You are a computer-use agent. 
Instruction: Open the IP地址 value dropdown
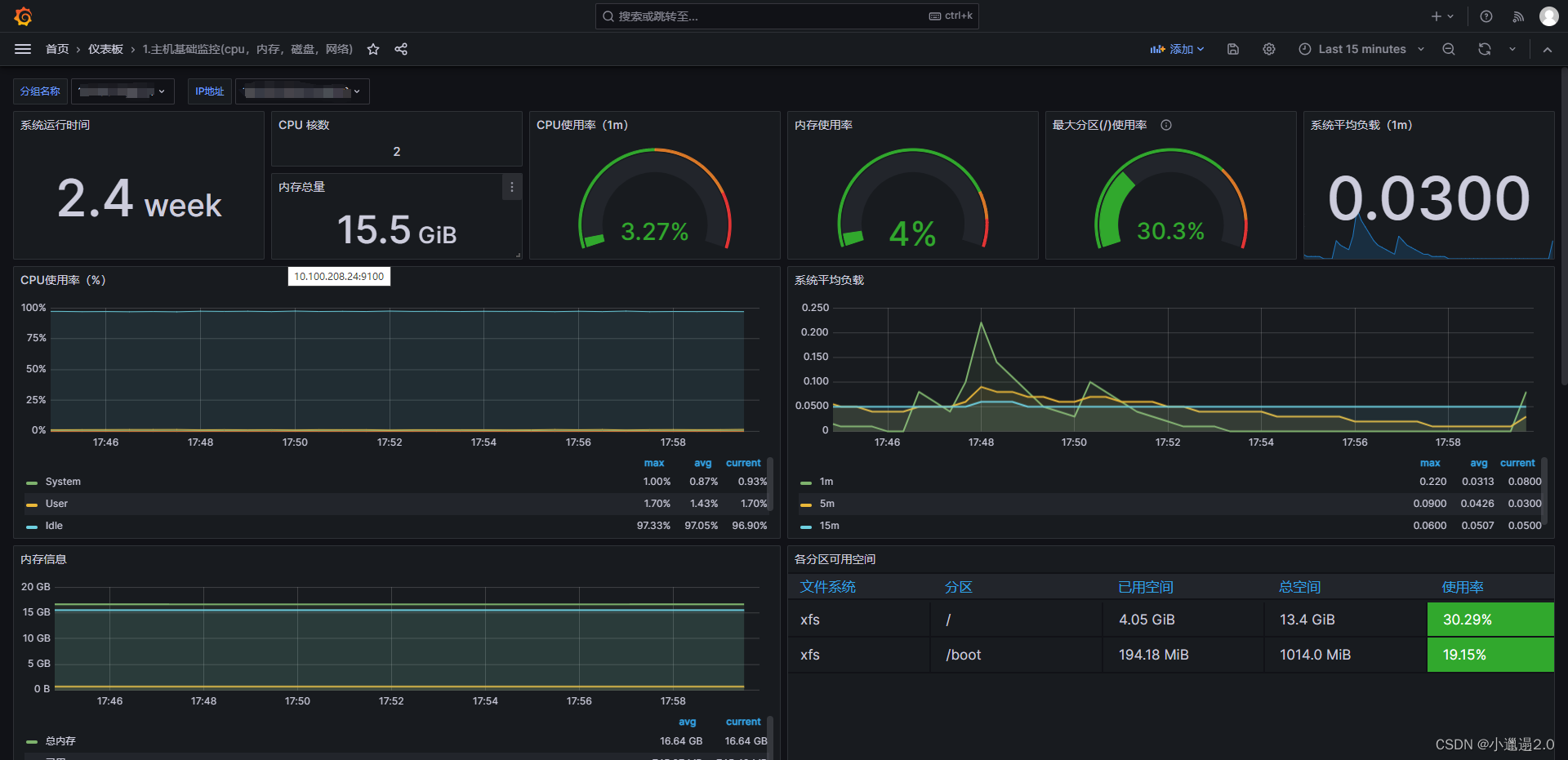(302, 91)
